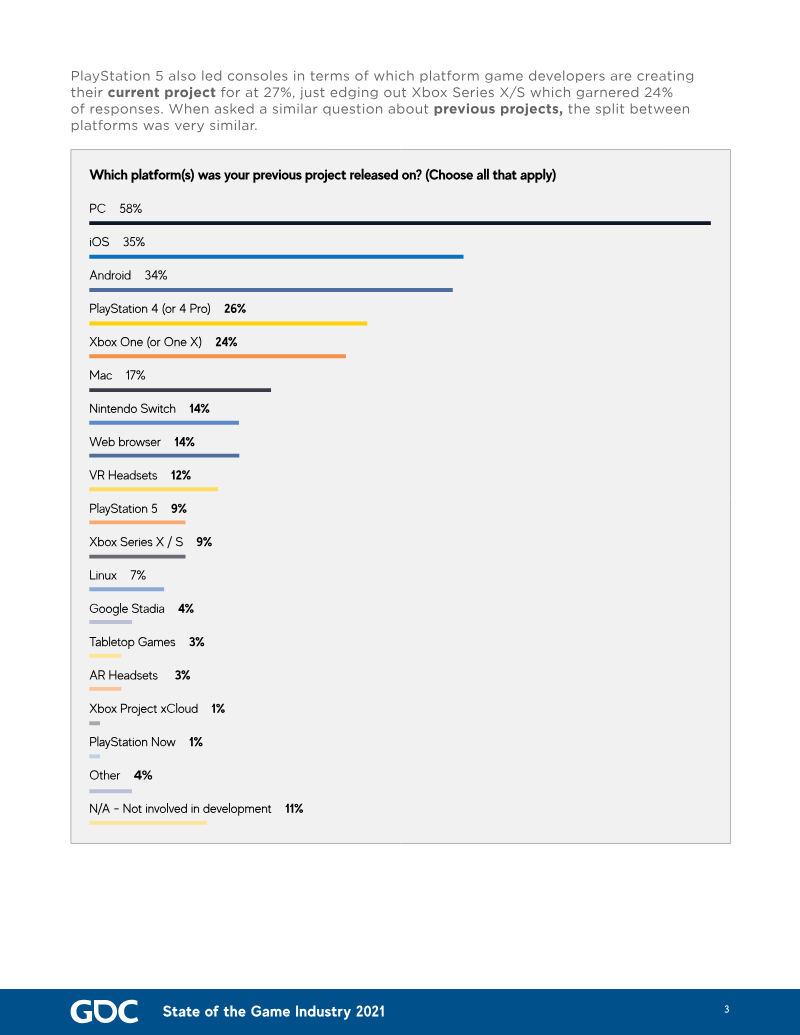Select the iOS 35% blue bar
The width and height of the screenshot is (800, 1035).
click(x=276, y=257)
